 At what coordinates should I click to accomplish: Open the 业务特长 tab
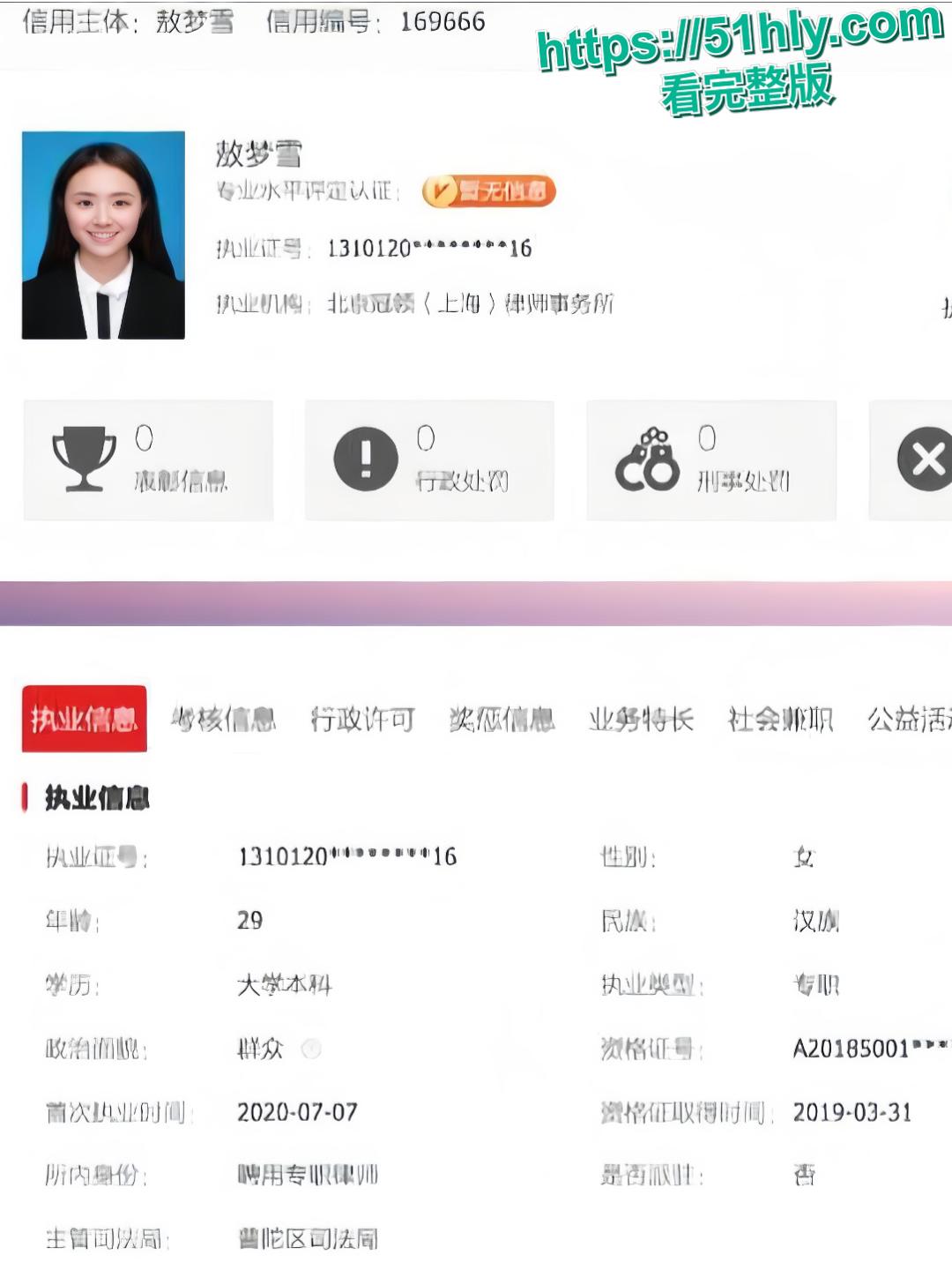[641, 719]
